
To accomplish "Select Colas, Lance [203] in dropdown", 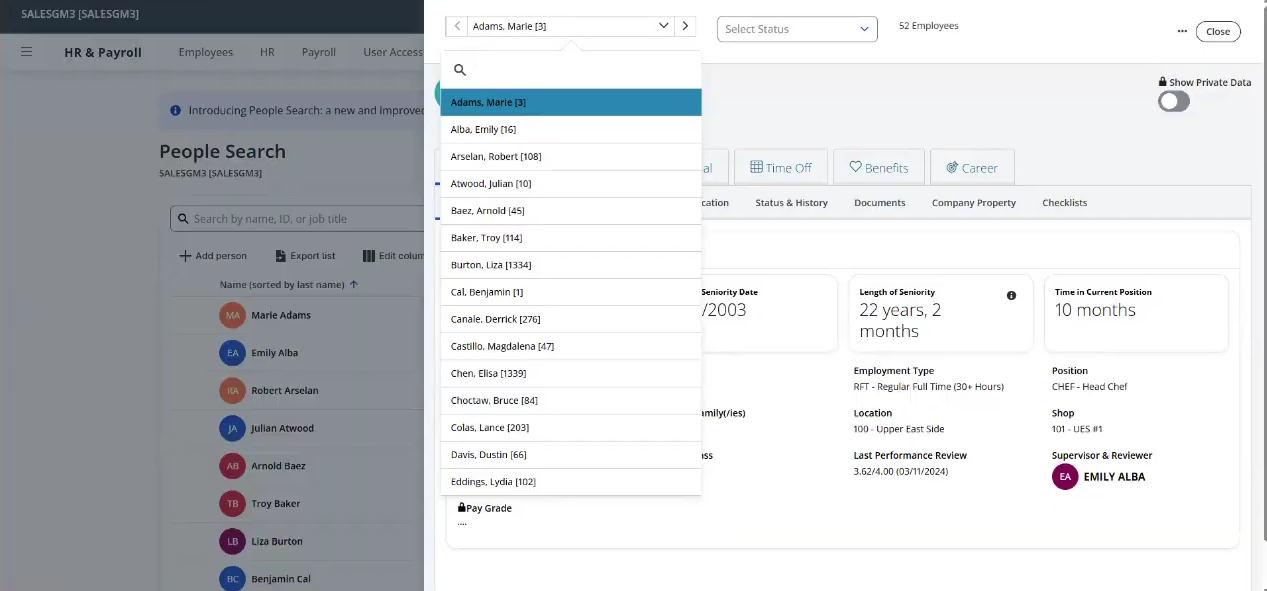I will pos(571,427).
